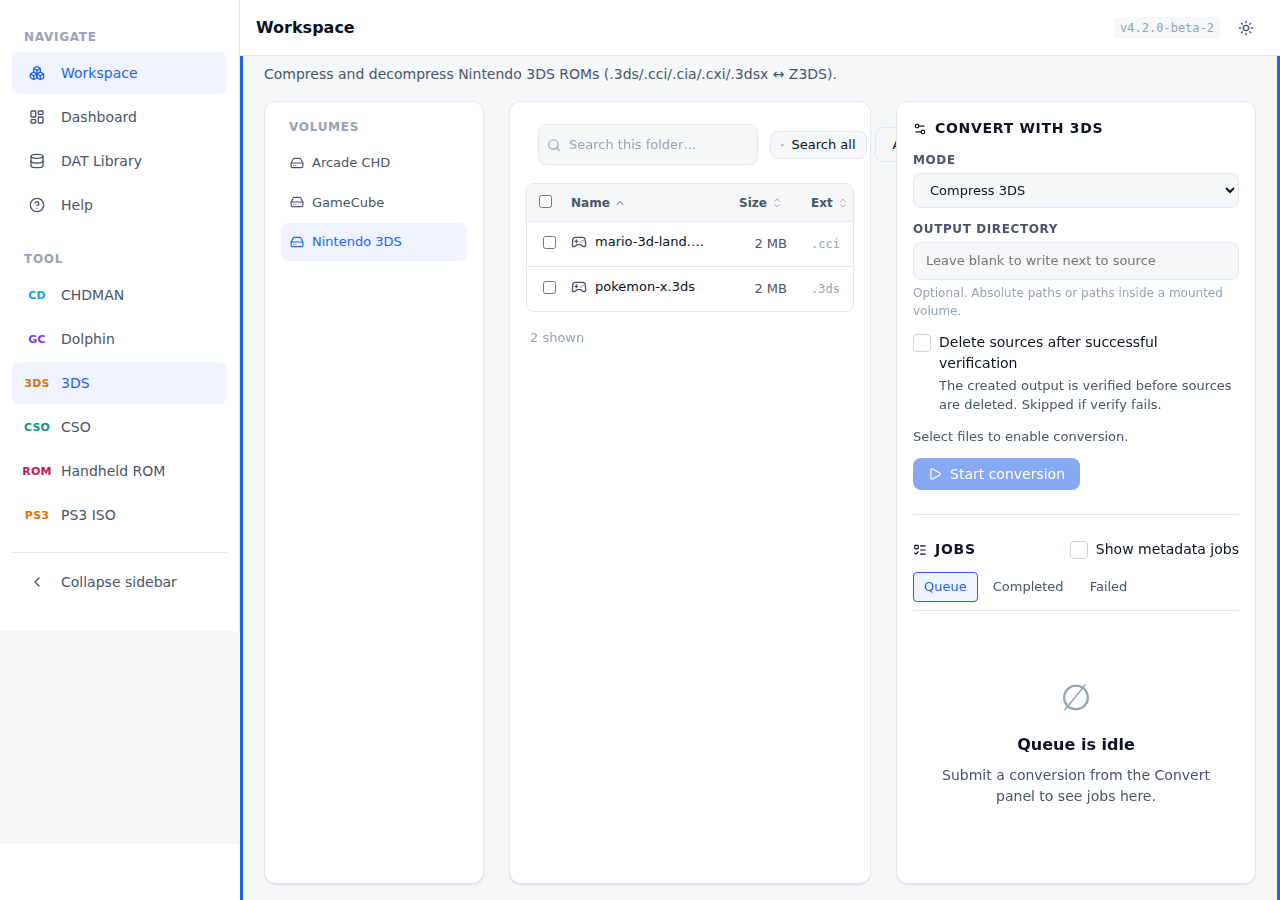This screenshot has width=1280, height=900.
Task: Click the Search all button
Action: 818,145
